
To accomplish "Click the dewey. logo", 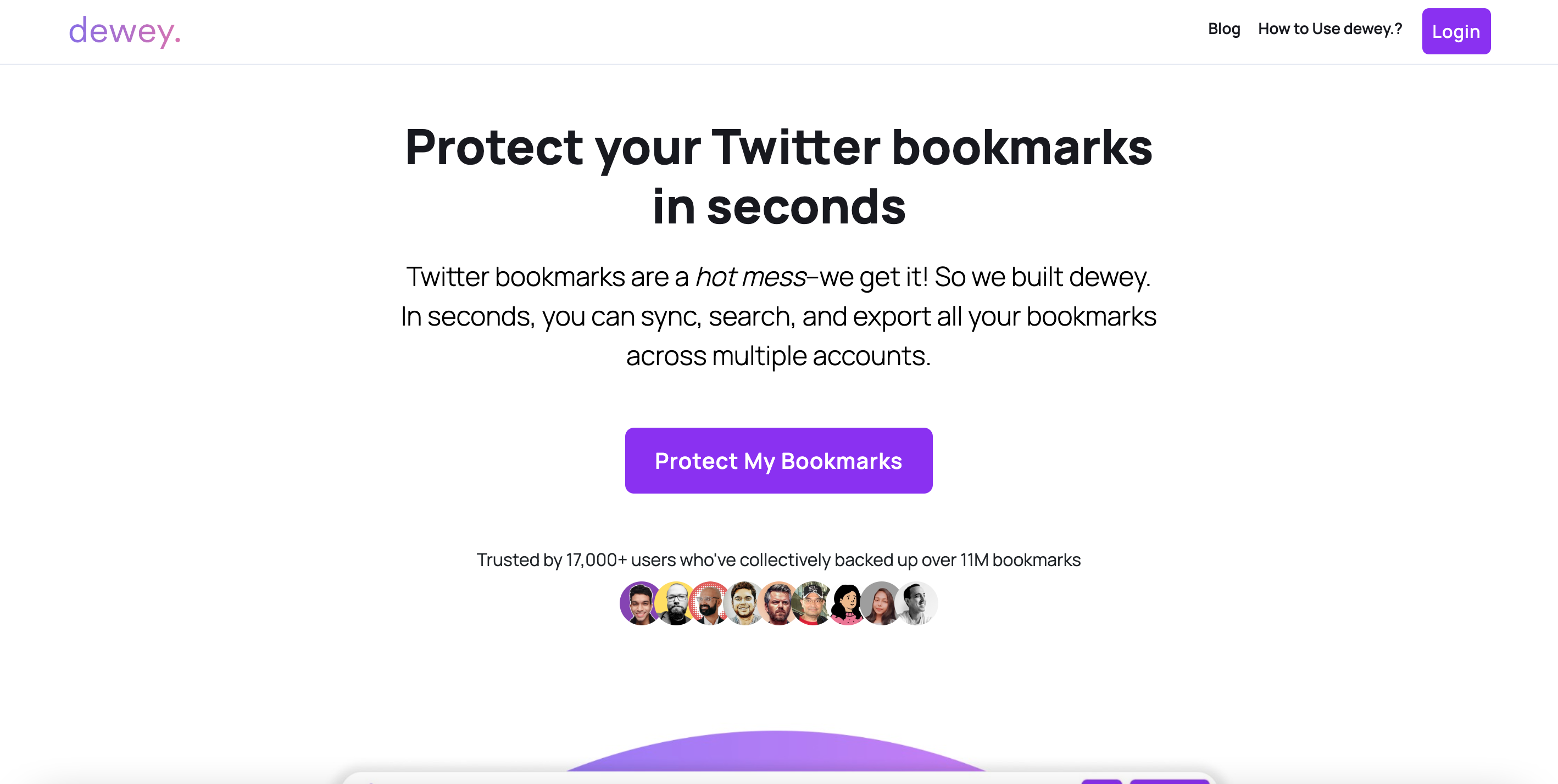I will [125, 31].
